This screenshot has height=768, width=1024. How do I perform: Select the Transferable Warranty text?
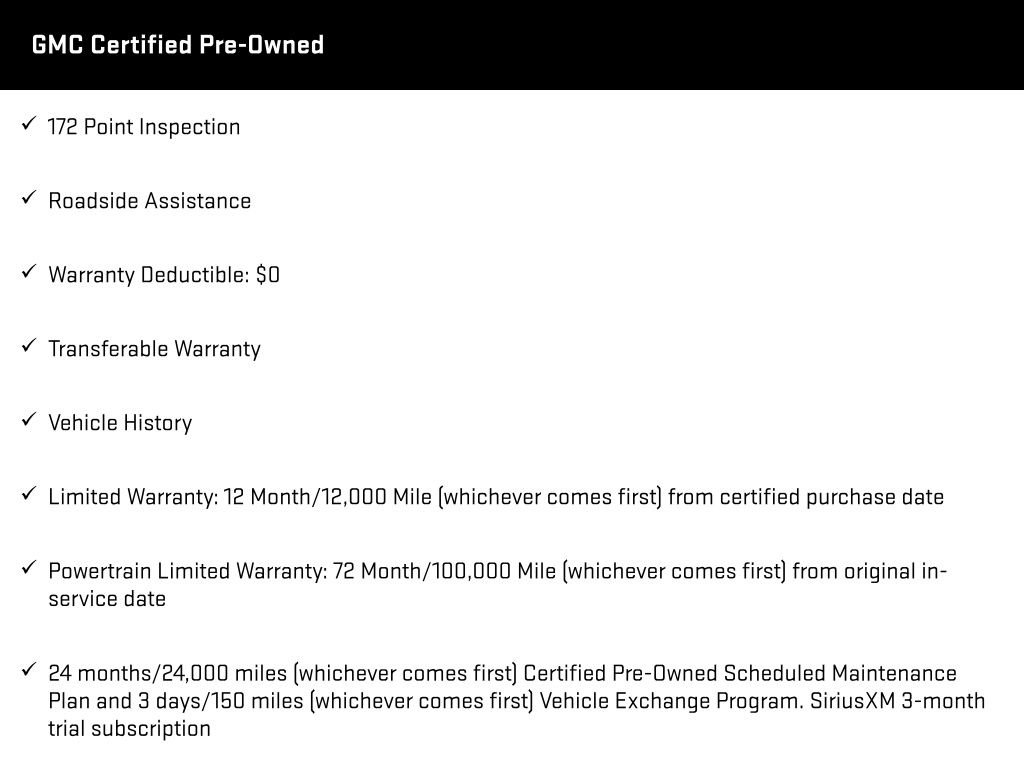(154, 349)
